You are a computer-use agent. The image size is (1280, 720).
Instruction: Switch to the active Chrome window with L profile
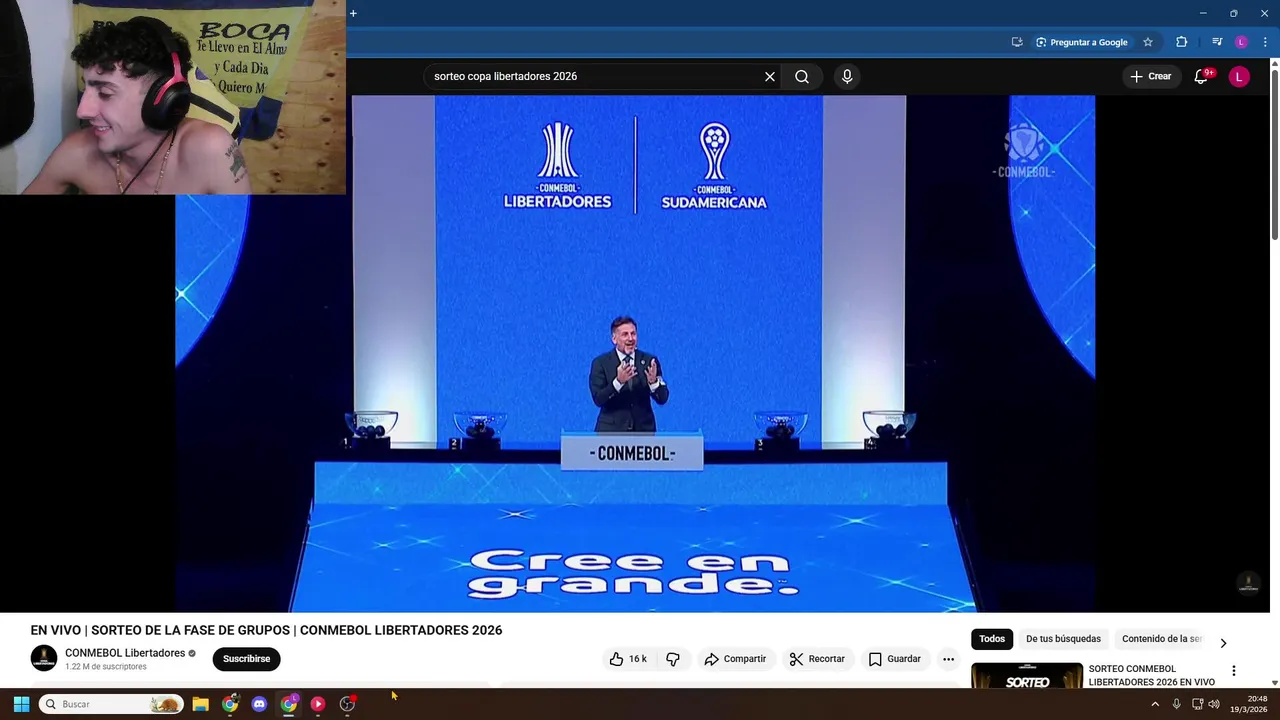pyautogui.click(x=288, y=704)
